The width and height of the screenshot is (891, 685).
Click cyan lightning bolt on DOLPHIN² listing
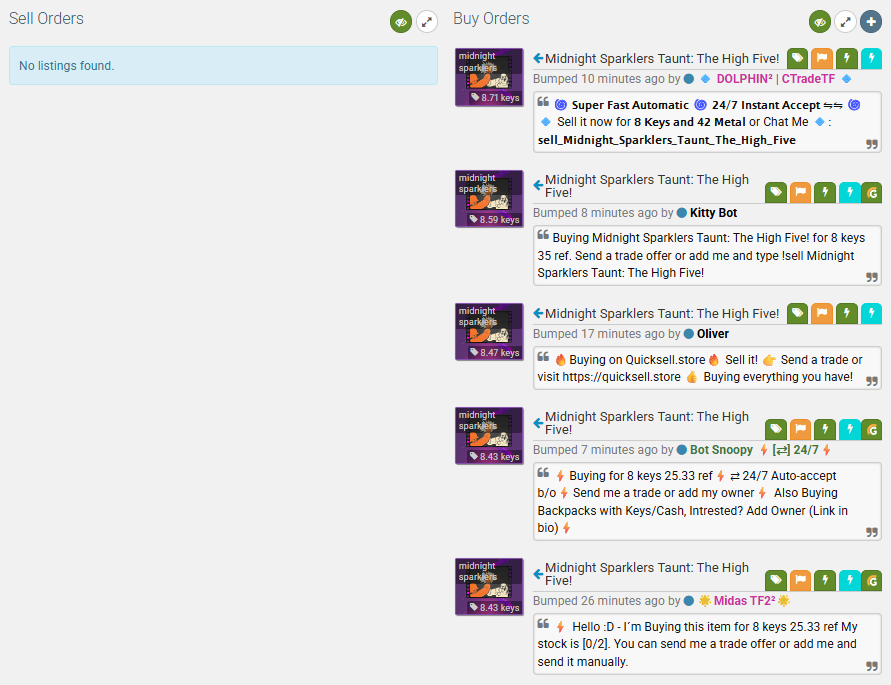(871, 58)
